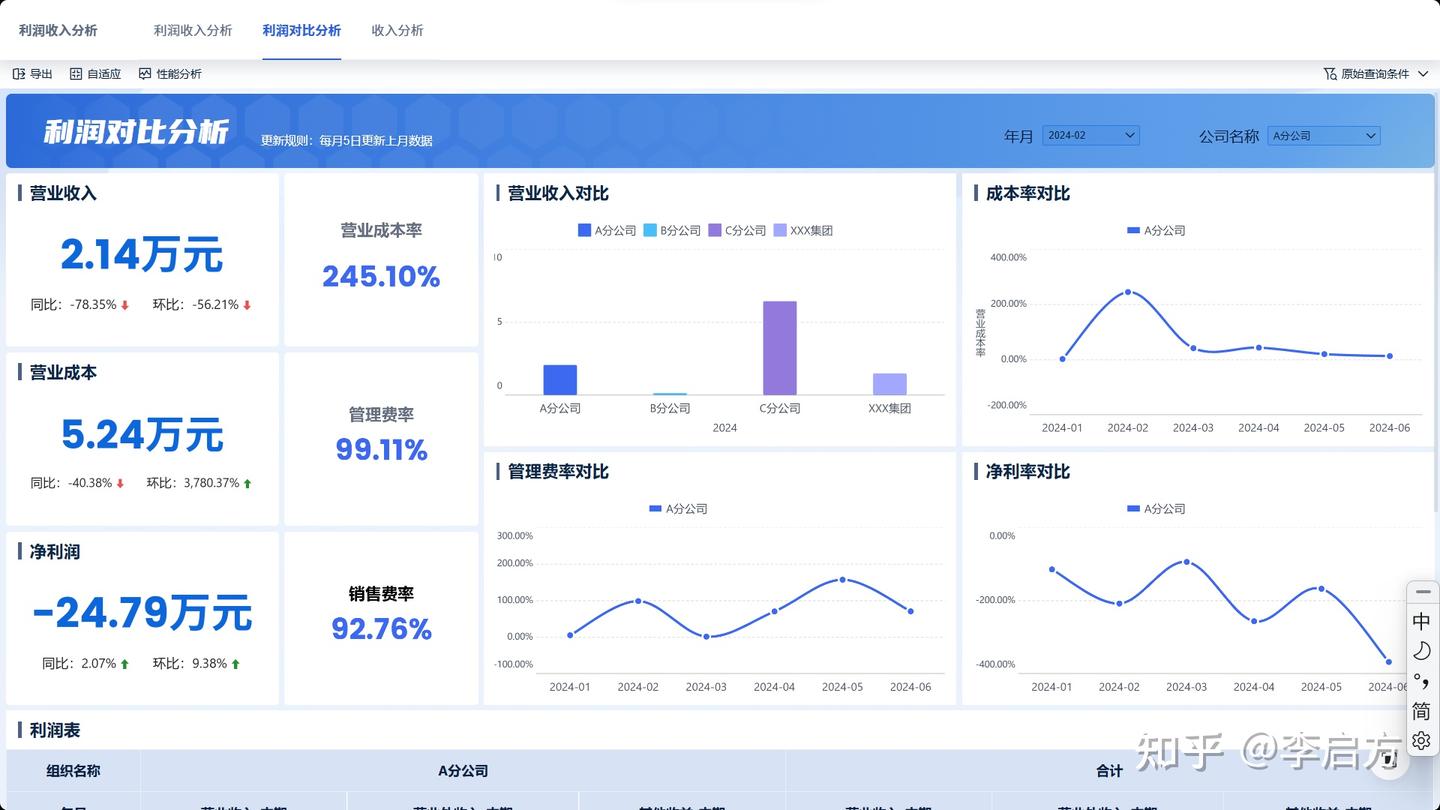Collapse the sidebar widget using the dash handle
1440x810 pixels.
pyautogui.click(x=1422, y=591)
